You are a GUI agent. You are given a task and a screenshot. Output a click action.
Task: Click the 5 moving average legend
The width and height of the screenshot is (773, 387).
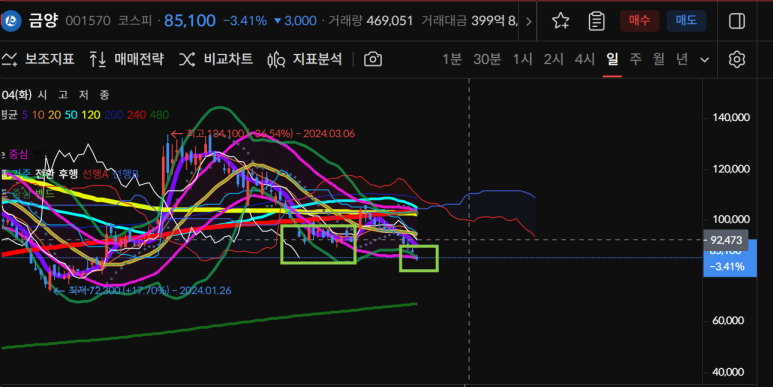tap(25, 115)
